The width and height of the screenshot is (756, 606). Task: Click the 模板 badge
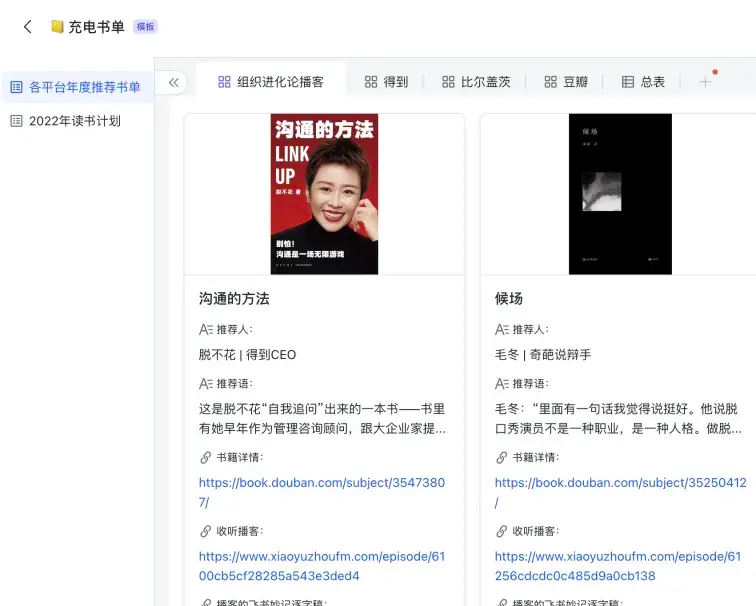click(x=145, y=27)
